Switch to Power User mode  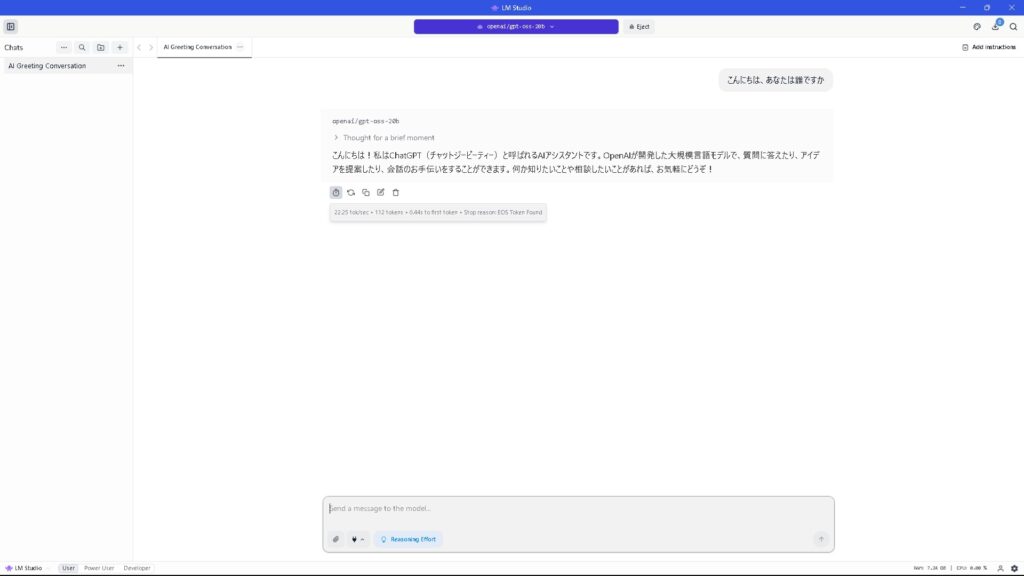pos(99,568)
